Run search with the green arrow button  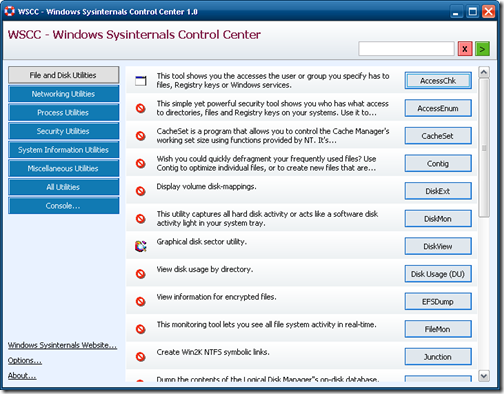(x=482, y=49)
